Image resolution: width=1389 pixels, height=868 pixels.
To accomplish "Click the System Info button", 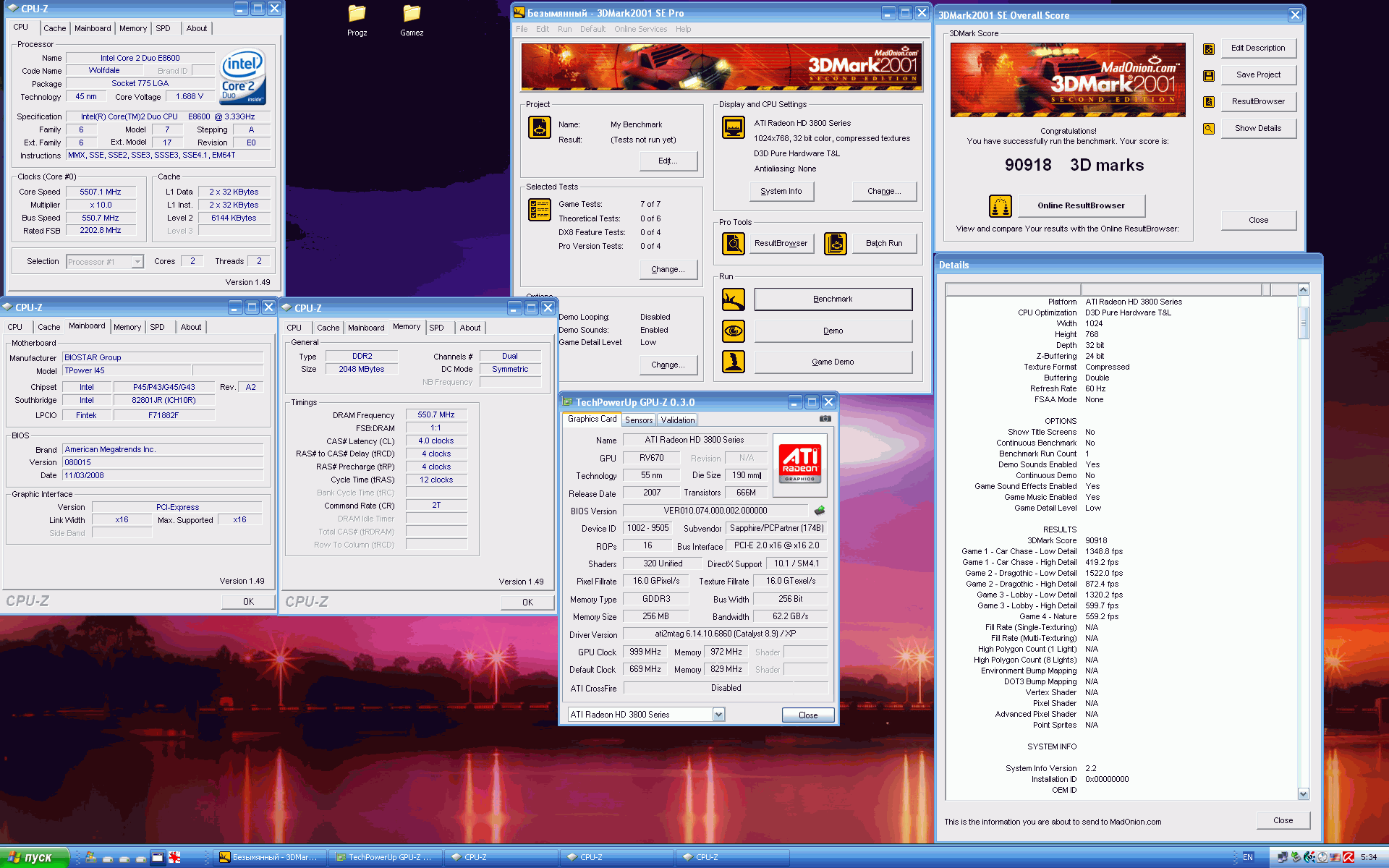I will click(781, 191).
